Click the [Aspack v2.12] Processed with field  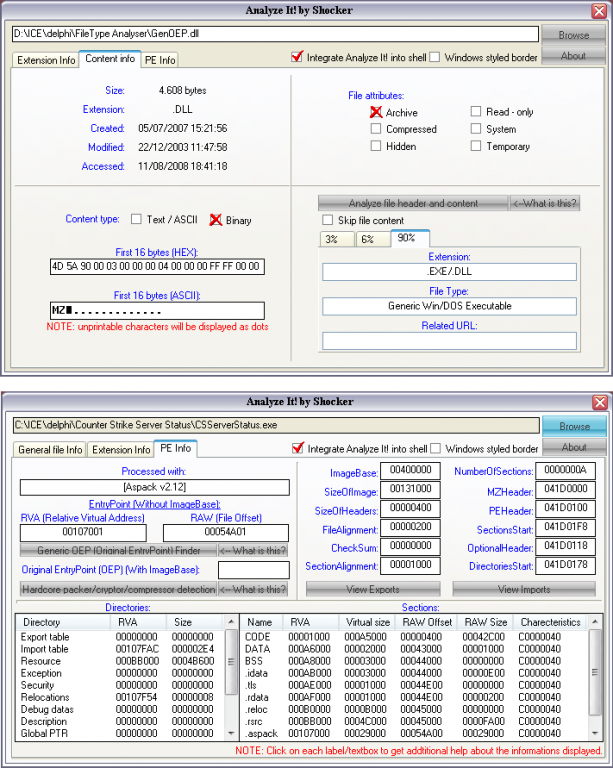[155, 487]
